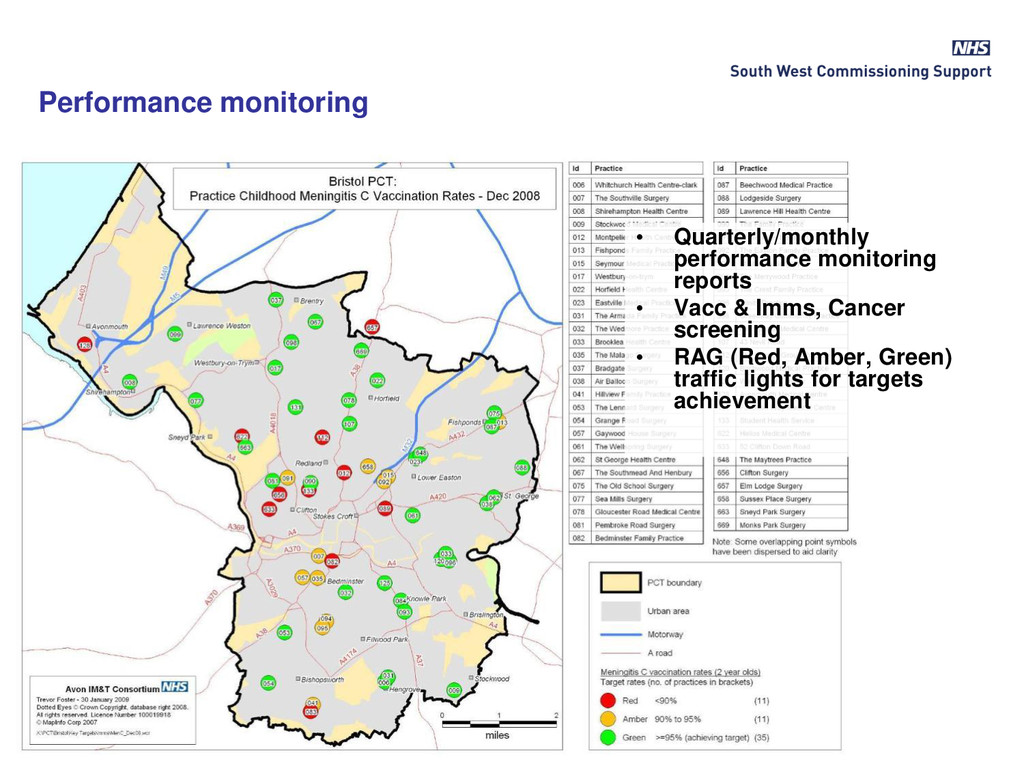Click 'South West Commissioning Support' text
1024x768 pixels.
click(x=860, y=71)
